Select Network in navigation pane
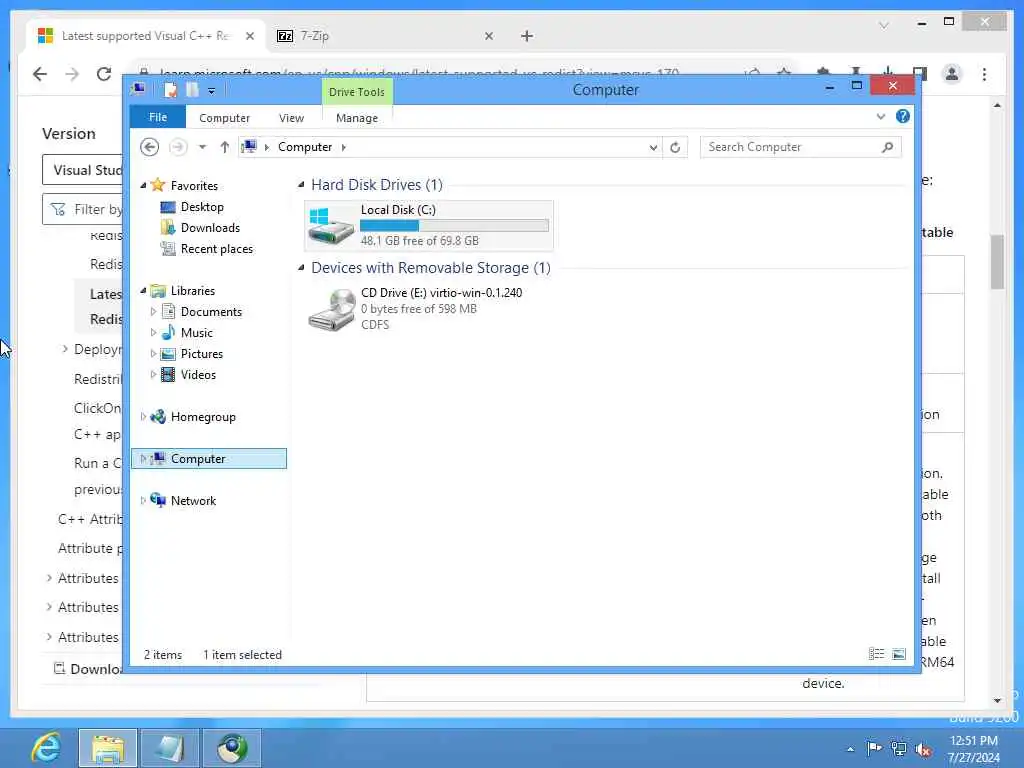 click(x=193, y=501)
